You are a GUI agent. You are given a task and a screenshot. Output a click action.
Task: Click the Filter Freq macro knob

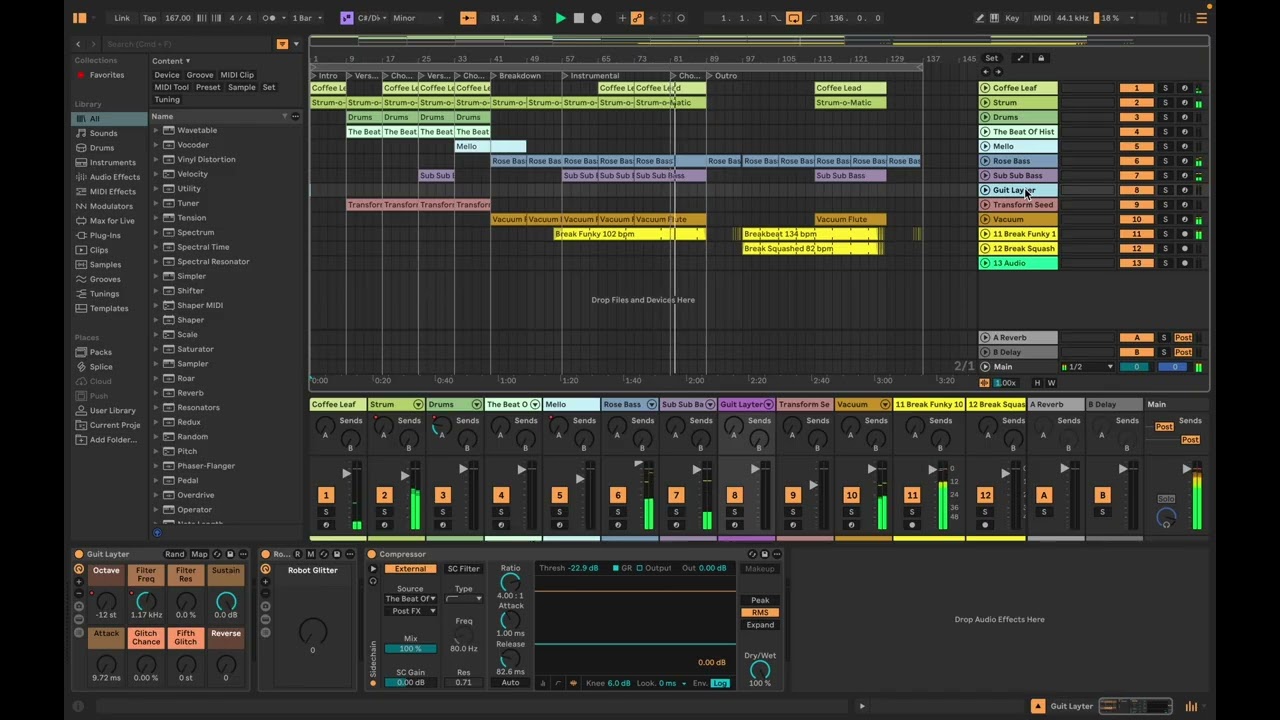pos(146,602)
